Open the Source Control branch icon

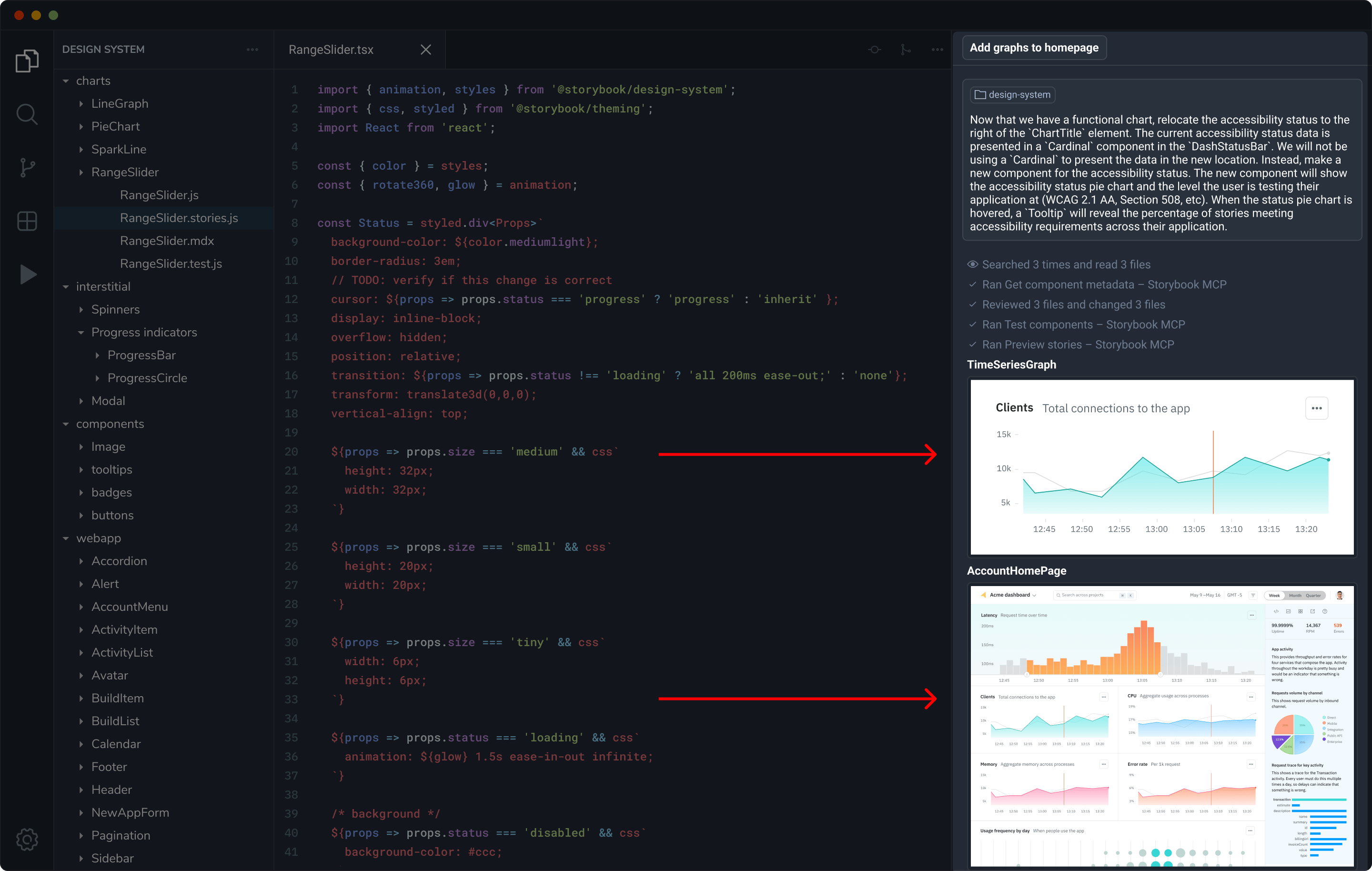click(27, 167)
